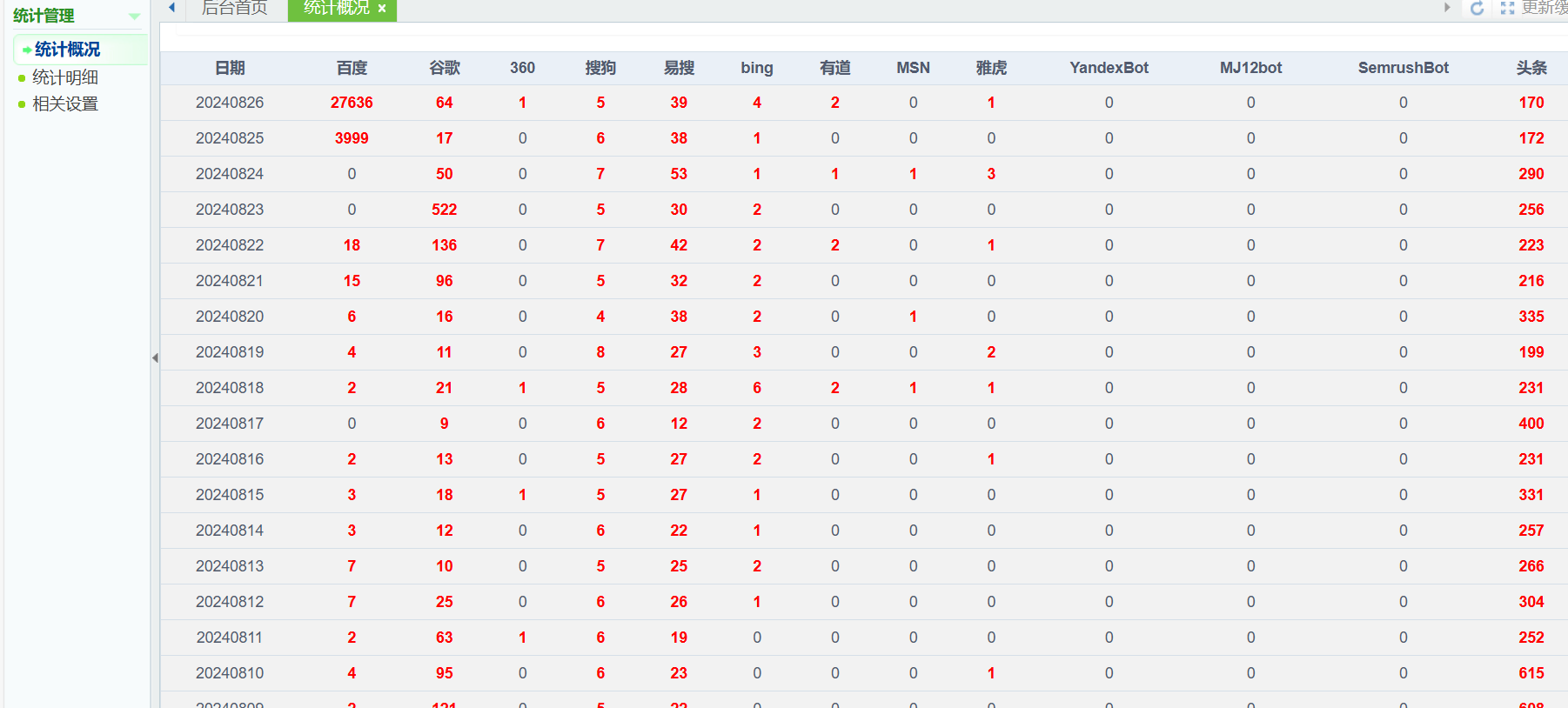Click the 搜狗 column header
Viewport: 1568px width, 708px height.
click(600, 68)
